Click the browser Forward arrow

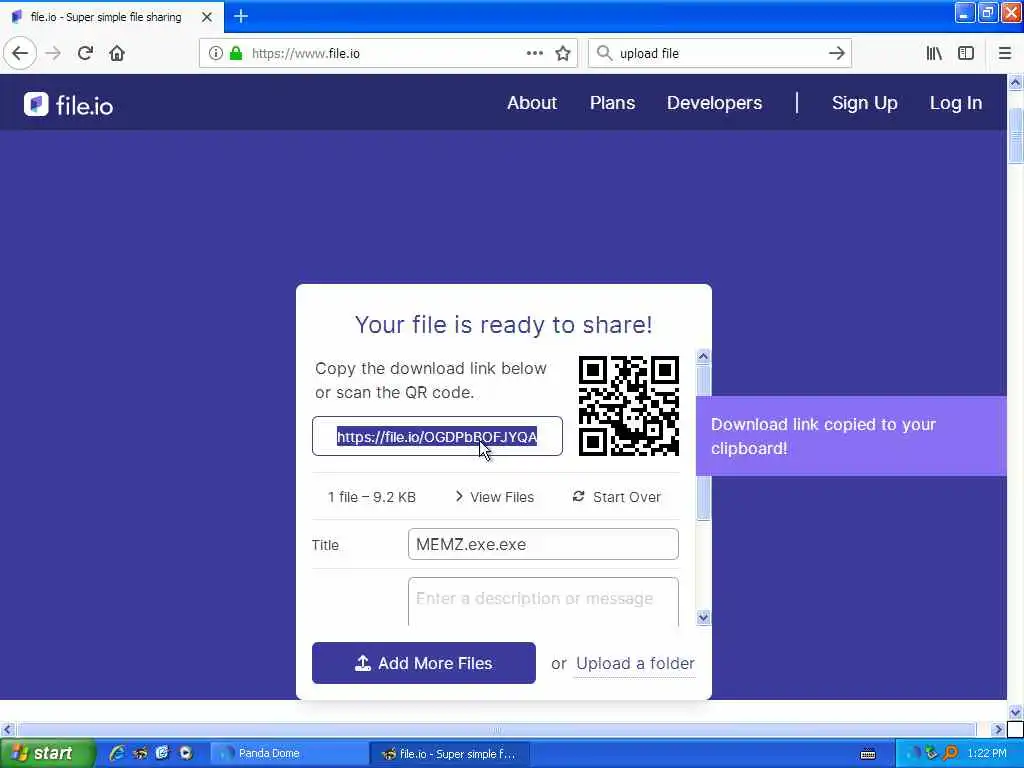pos(54,53)
